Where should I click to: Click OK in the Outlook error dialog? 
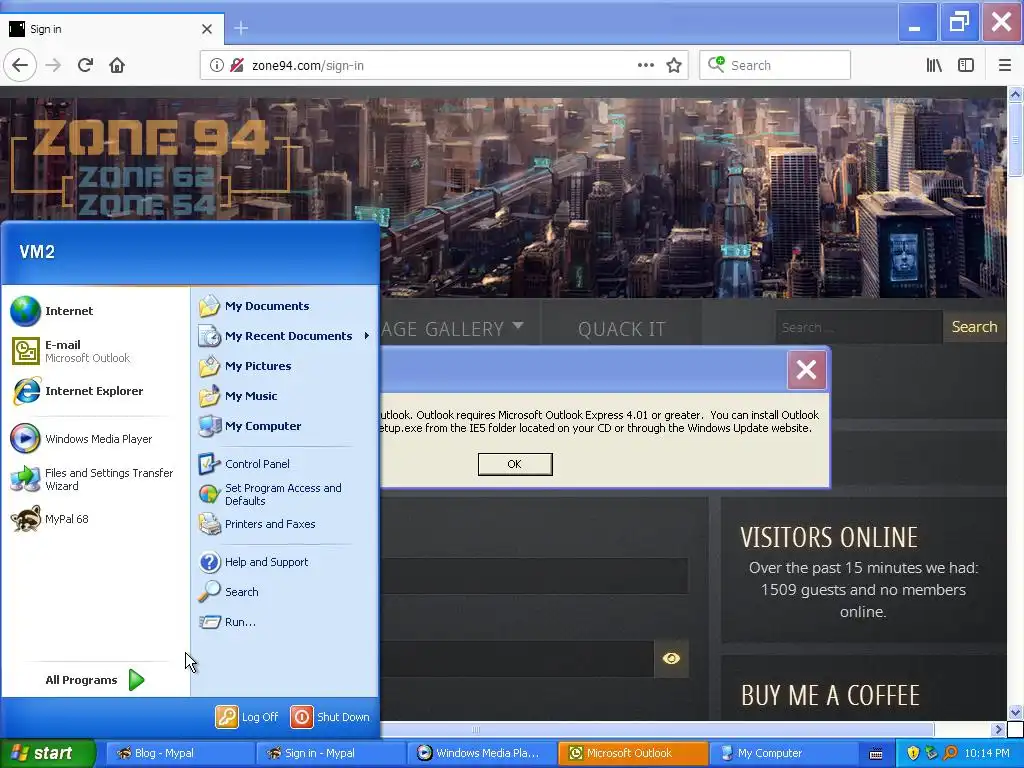[x=515, y=464]
